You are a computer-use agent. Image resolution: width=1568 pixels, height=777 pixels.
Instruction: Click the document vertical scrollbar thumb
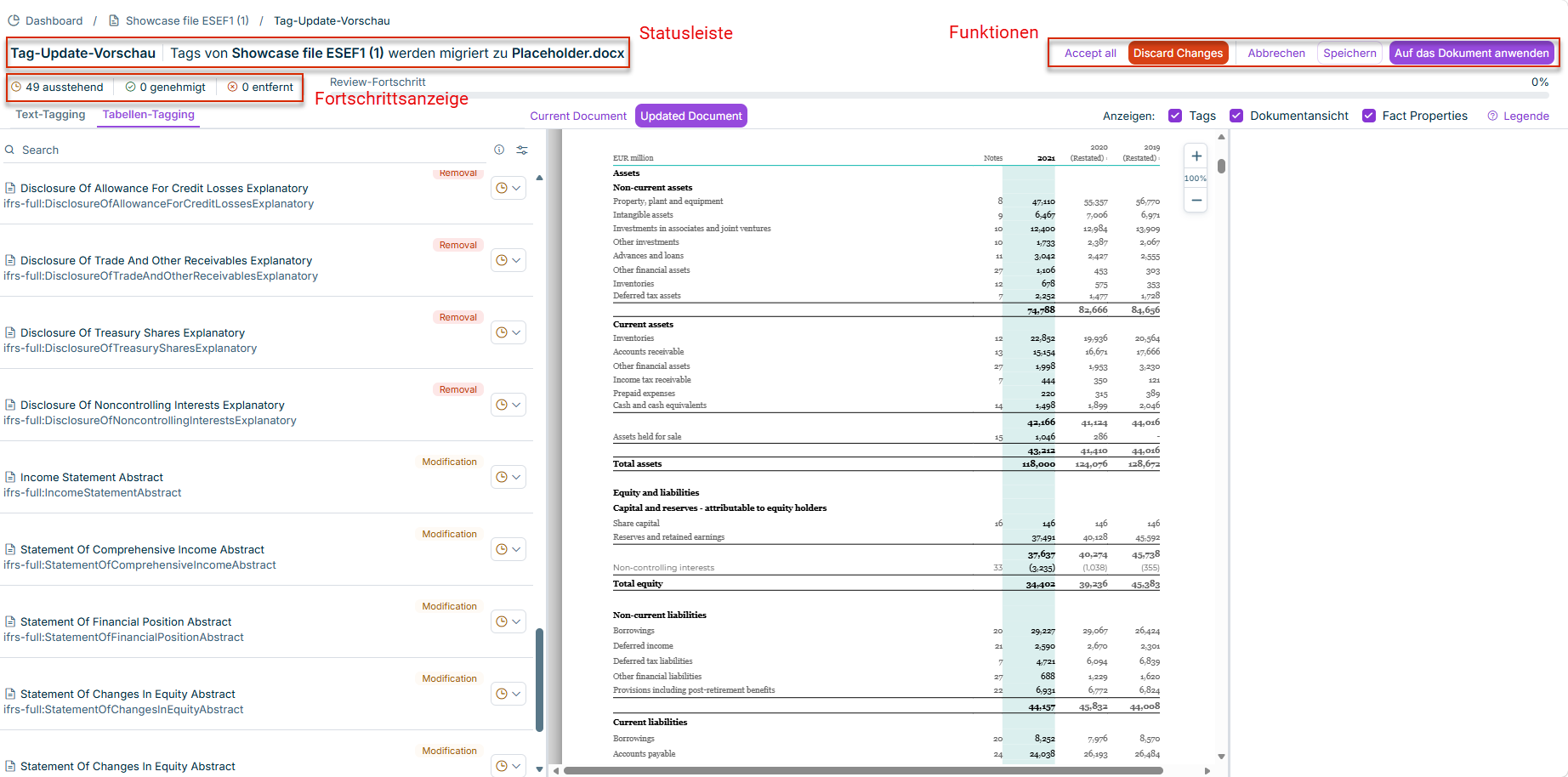(1221, 166)
